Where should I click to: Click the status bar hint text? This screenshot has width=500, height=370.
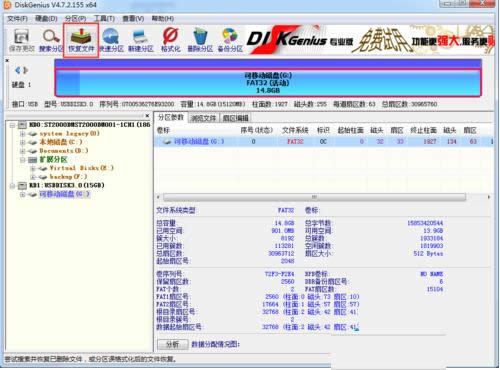click(91, 359)
